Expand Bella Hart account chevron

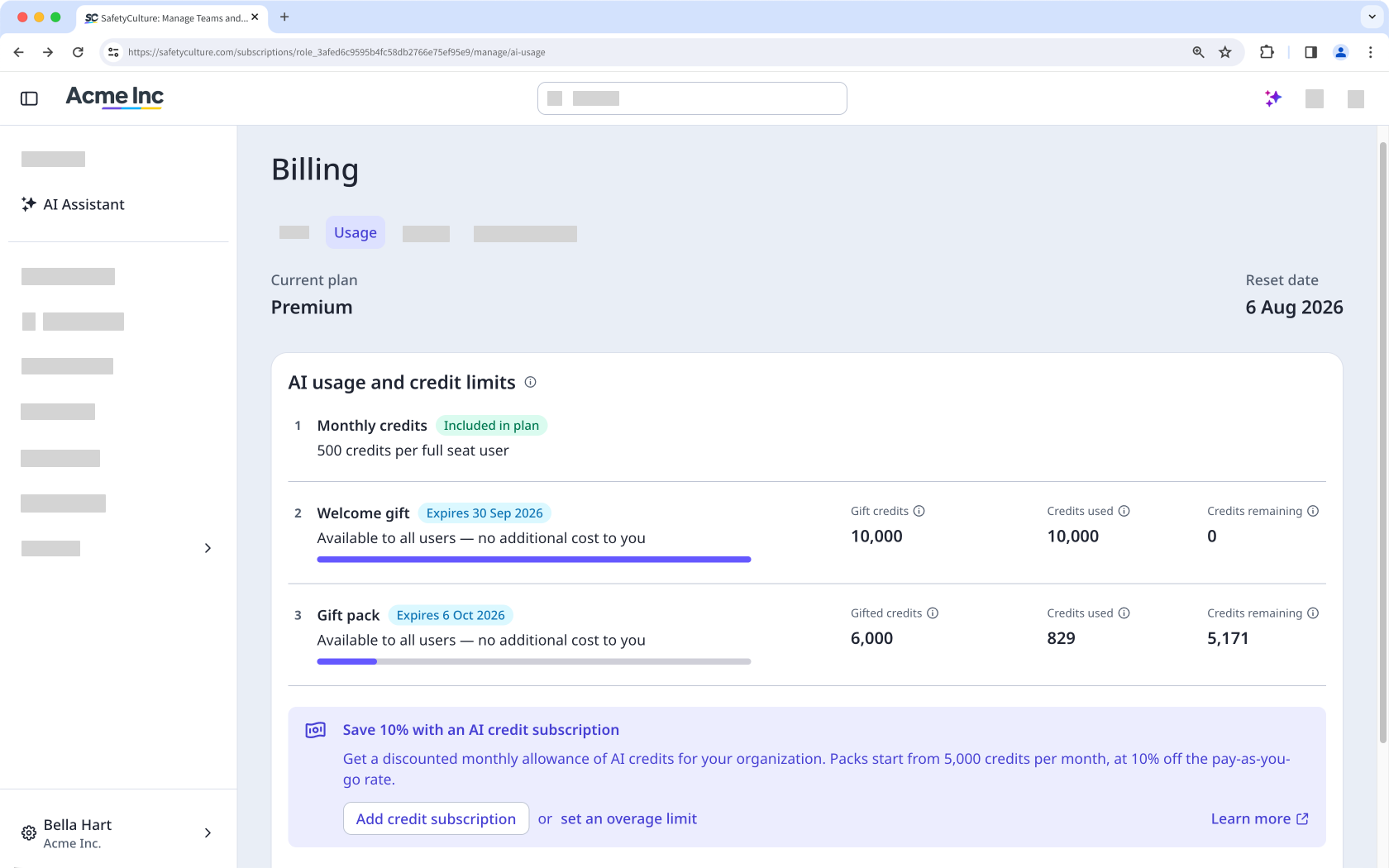(208, 833)
